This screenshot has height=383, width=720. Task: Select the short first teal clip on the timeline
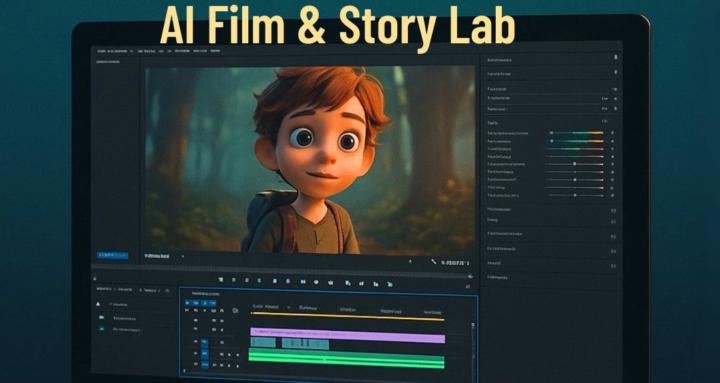(x=263, y=343)
